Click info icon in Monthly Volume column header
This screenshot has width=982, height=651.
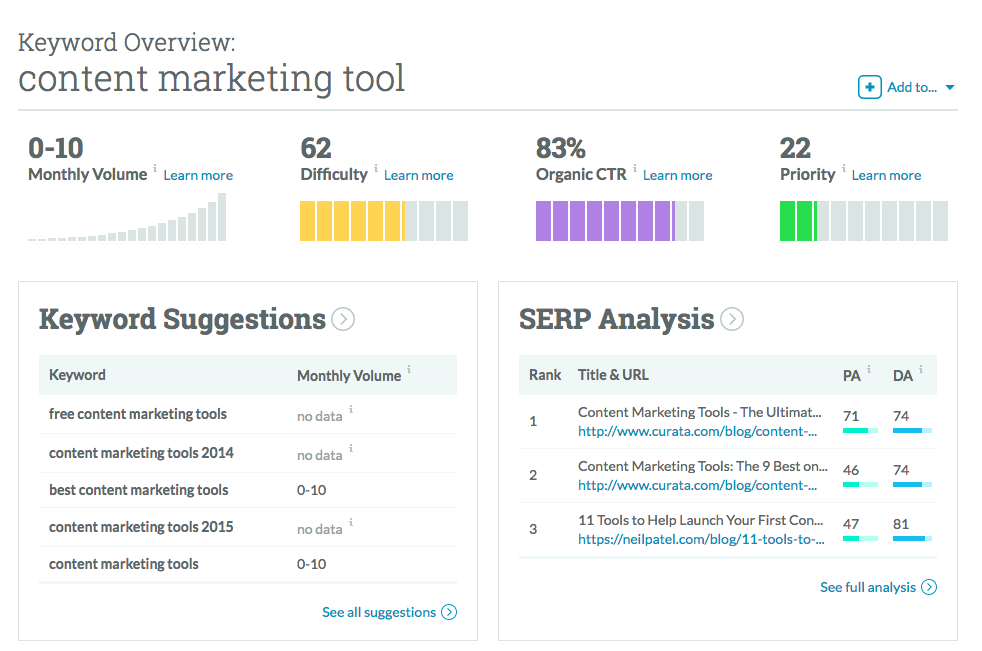[x=409, y=369]
